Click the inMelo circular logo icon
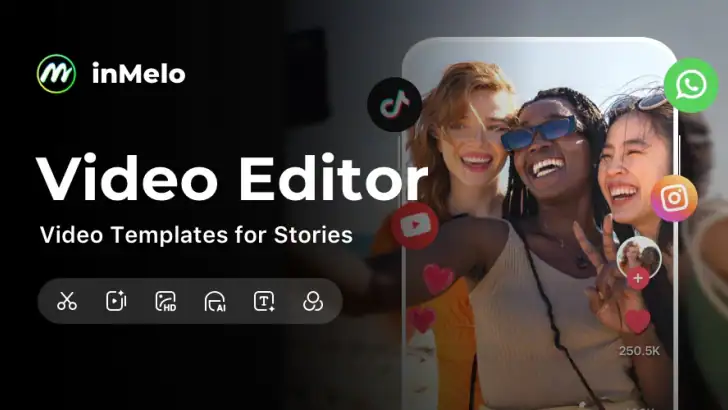The width and height of the screenshot is (728, 410). point(56,74)
